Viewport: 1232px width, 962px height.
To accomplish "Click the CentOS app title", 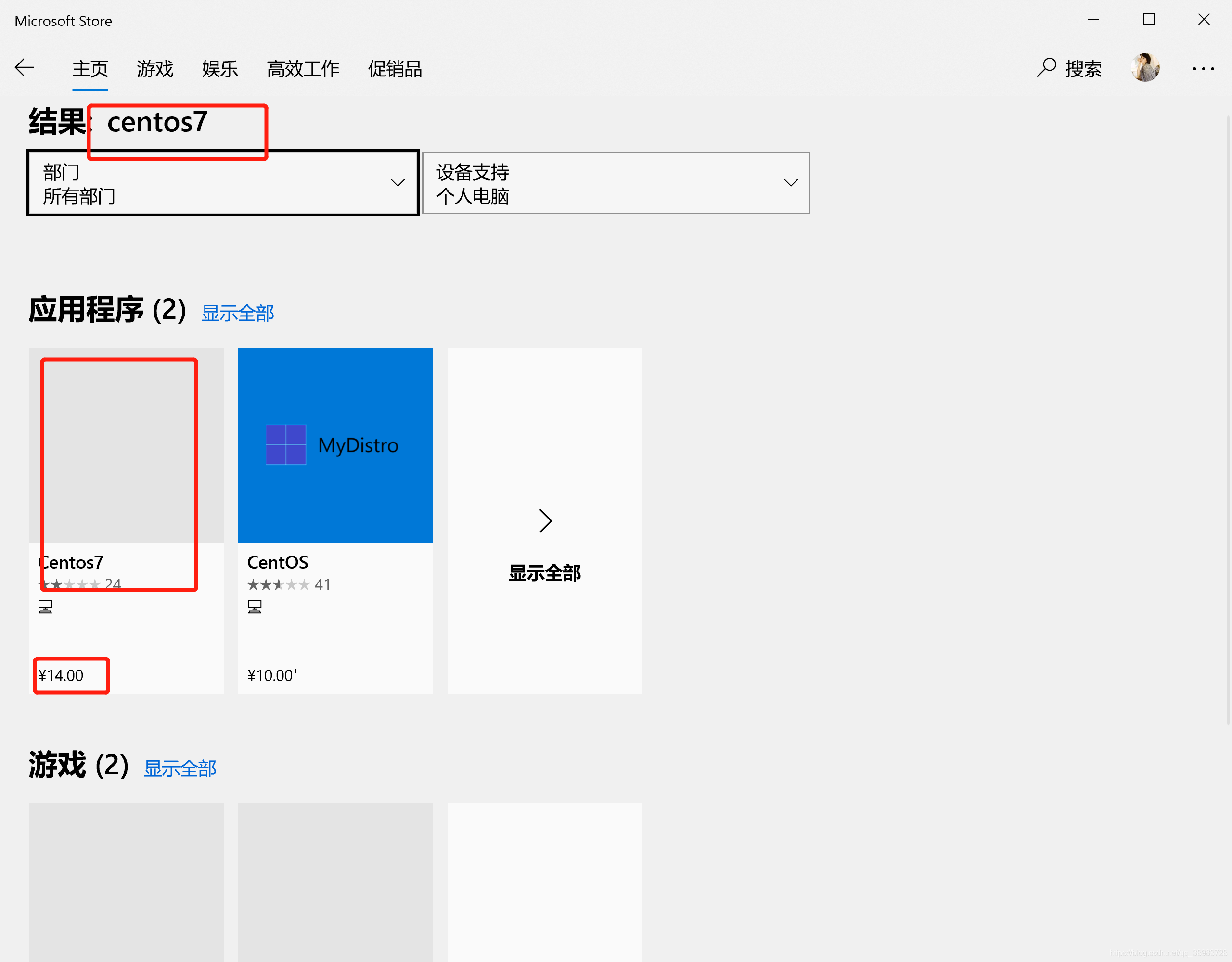I will (x=278, y=562).
